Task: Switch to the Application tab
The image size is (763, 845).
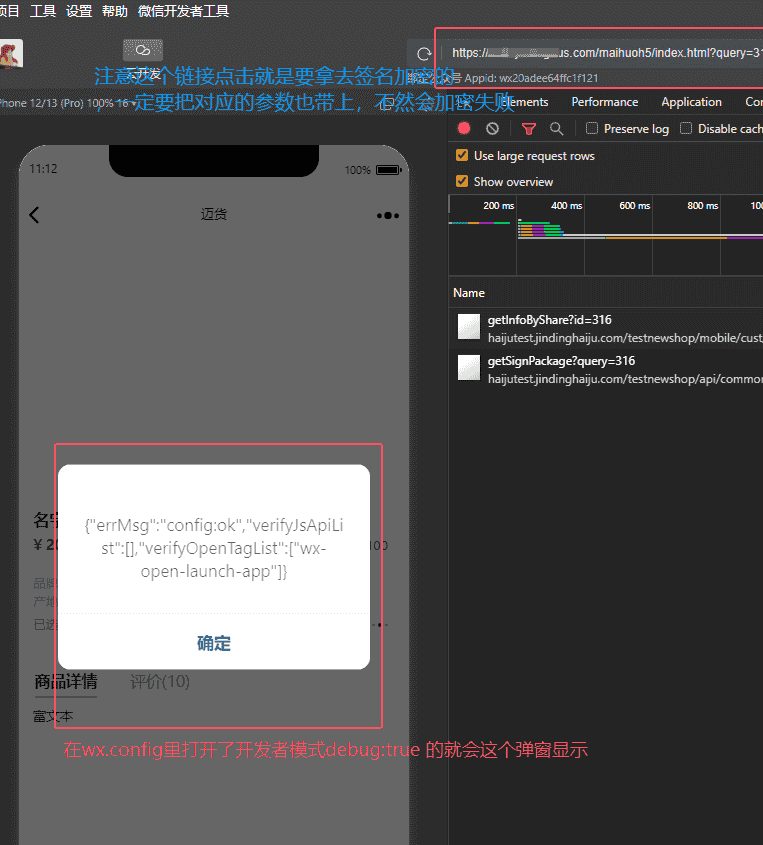Action: (x=691, y=102)
